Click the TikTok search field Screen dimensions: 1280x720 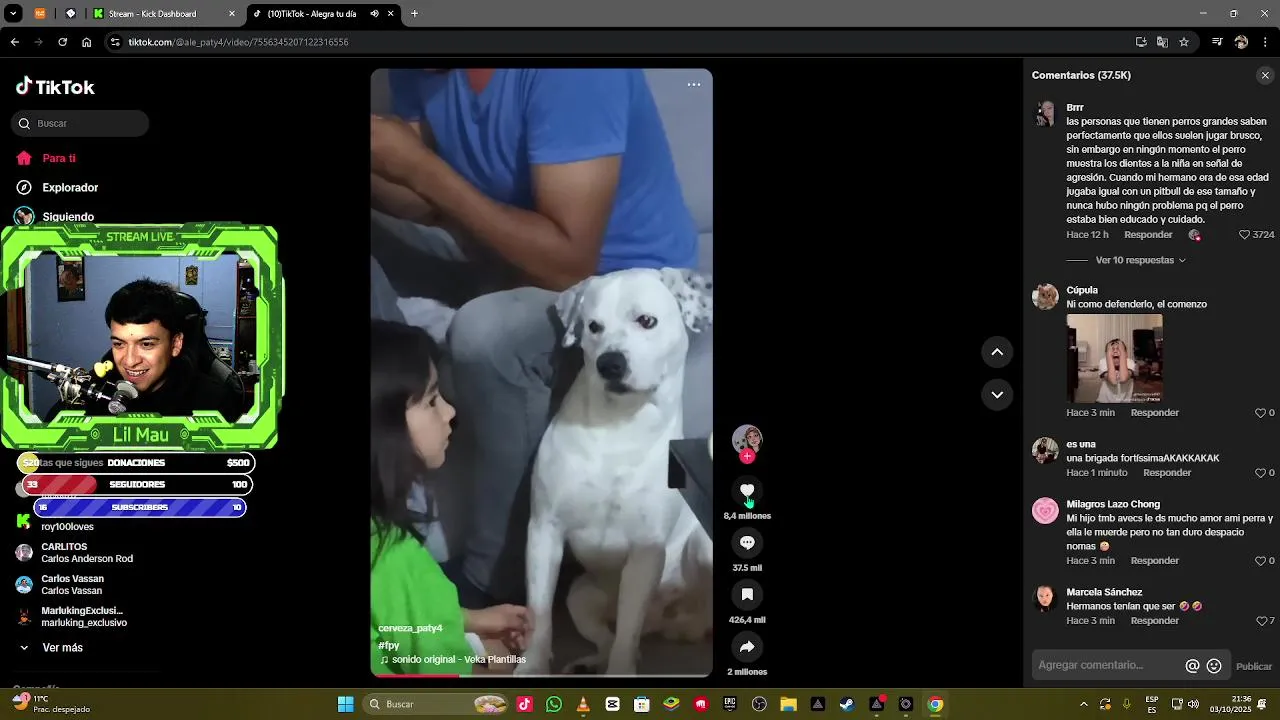click(x=80, y=123)
